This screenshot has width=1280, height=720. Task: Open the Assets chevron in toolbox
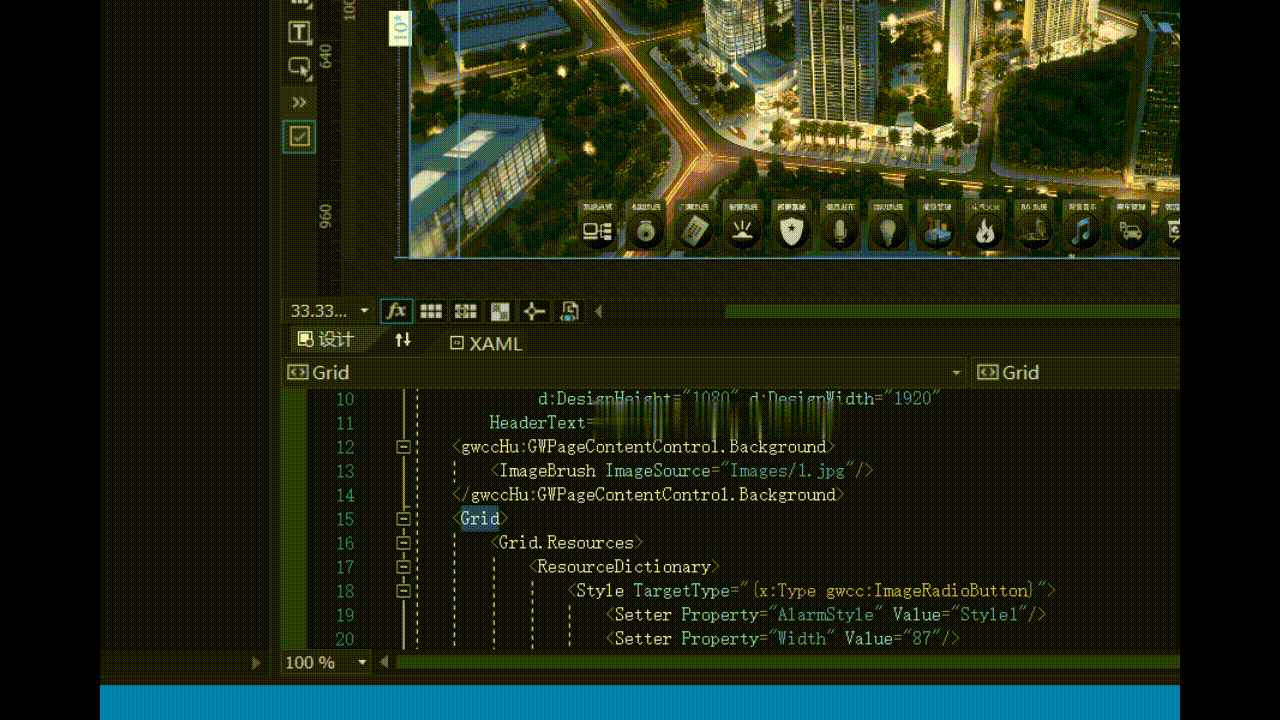point(299,102)
